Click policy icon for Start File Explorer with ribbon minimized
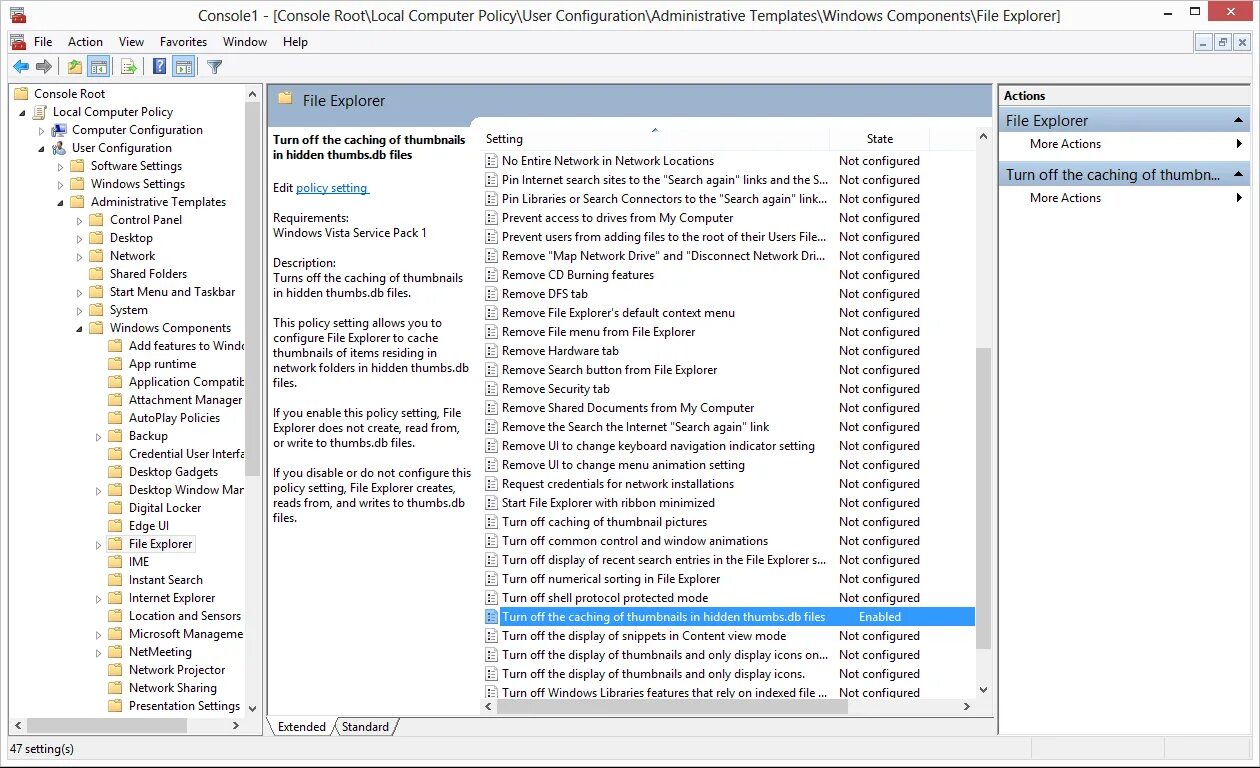Screen dimensions: 1260x768 491,503
